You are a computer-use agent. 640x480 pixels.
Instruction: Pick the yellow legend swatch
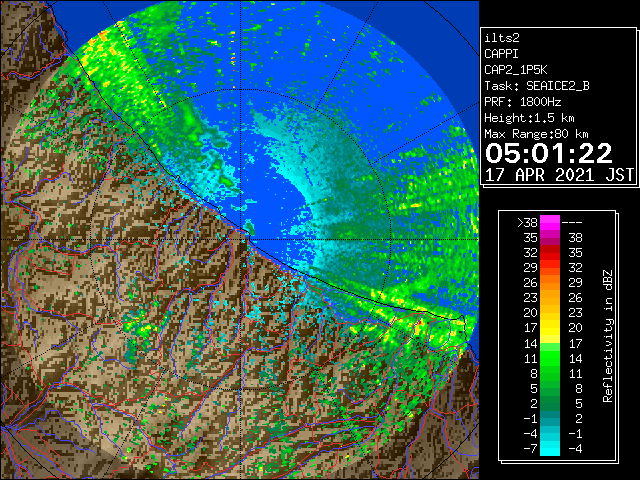click(x=550, y=328)
